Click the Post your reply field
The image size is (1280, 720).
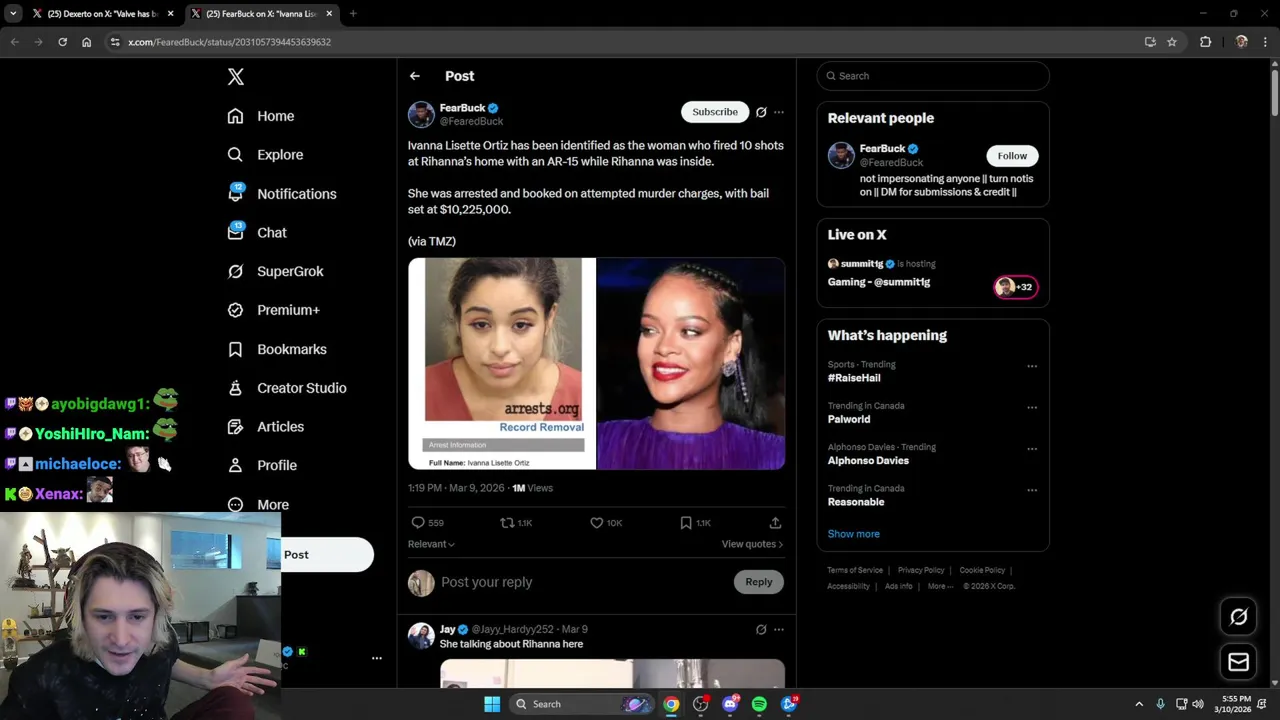click(580, 582)
